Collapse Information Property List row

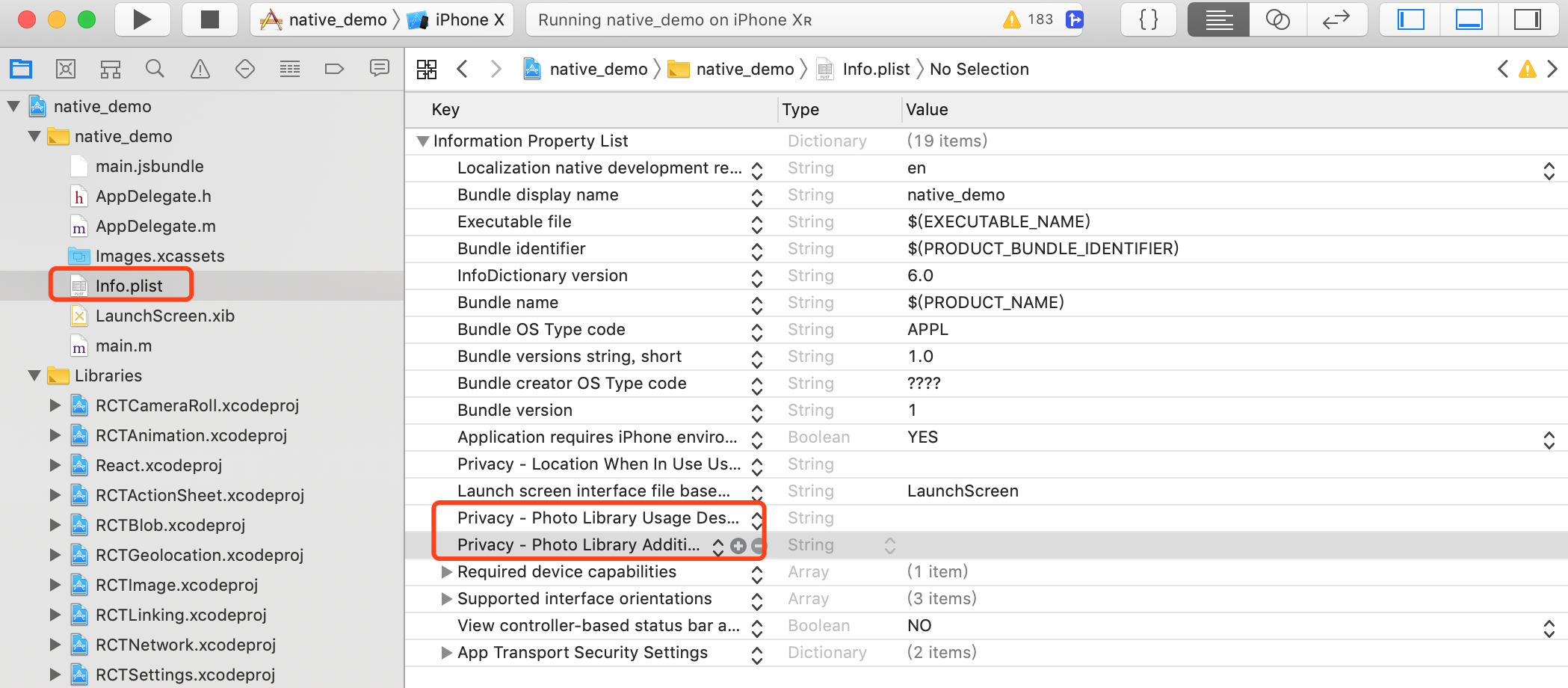[x=423, y=141]
